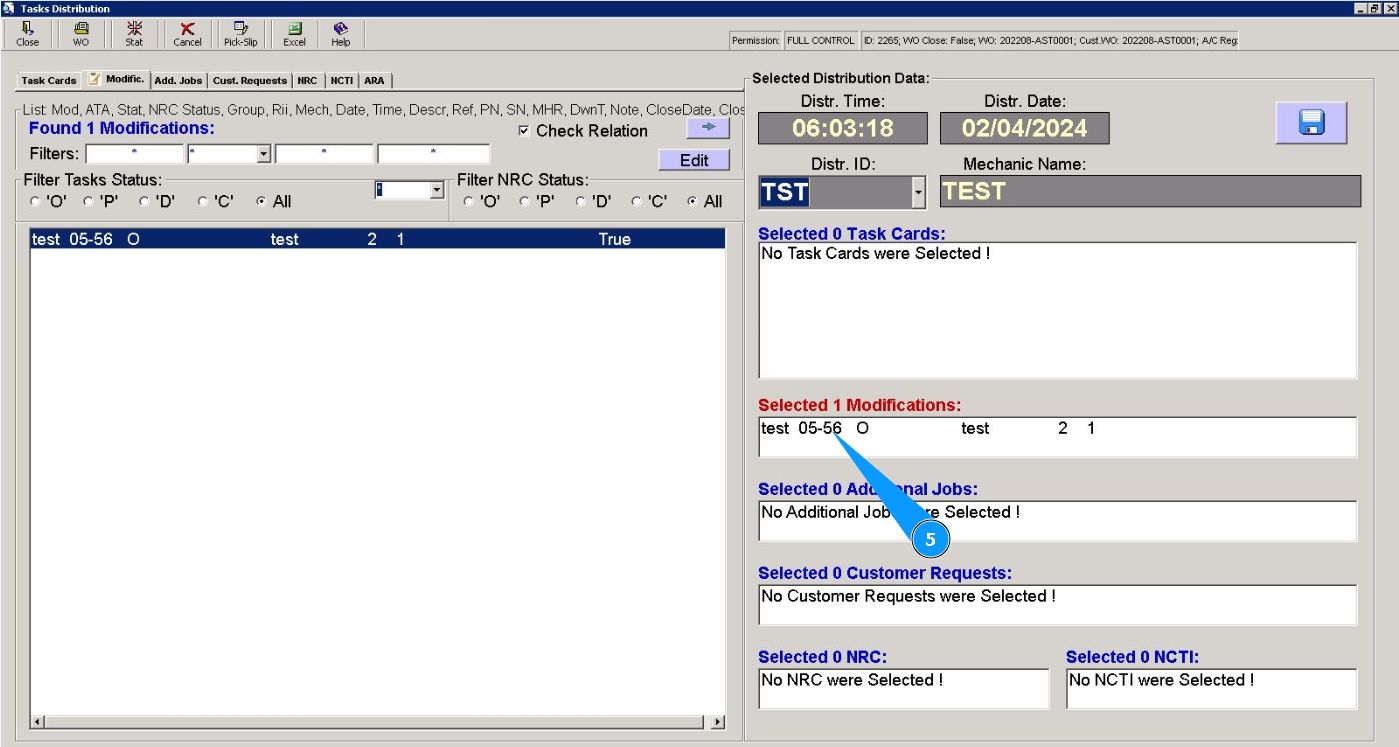Select 'D' under Filter Tasks Status
Screen dimensions: 1399x747
pos(144,202)
